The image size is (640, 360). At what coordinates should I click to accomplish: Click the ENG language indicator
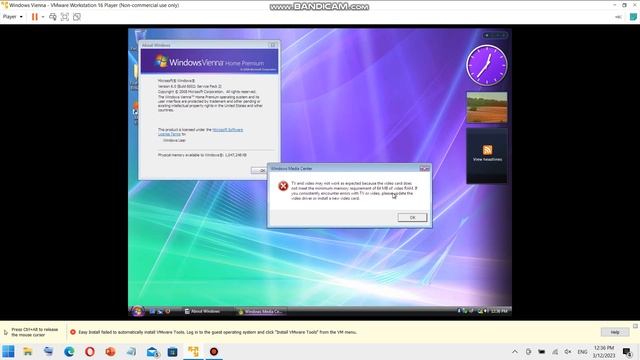[x=582, y=352]
